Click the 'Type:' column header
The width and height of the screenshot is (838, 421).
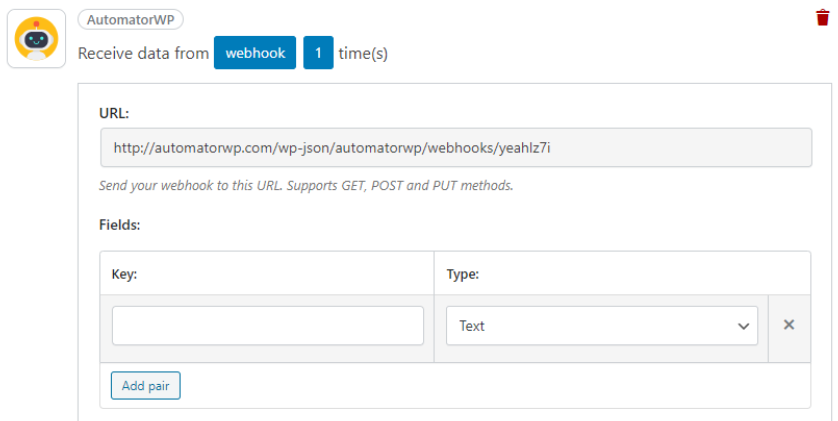pyautogui.click(x=463, y=274)
